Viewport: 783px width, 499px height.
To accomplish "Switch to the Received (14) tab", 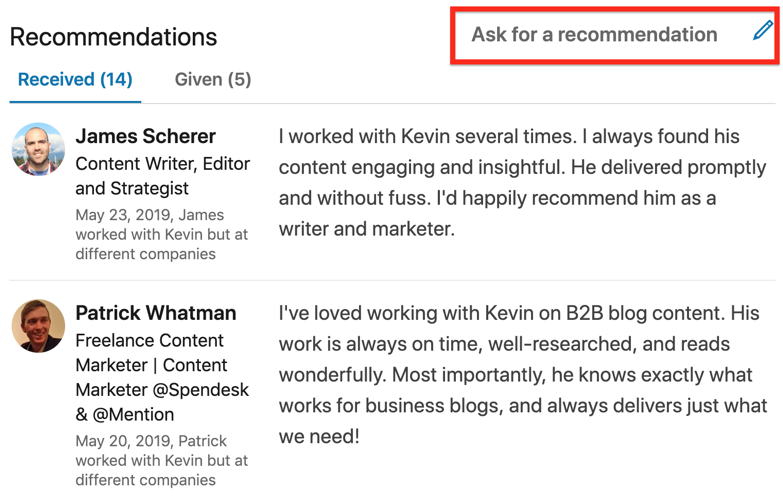I will click(x=75, y=79).
